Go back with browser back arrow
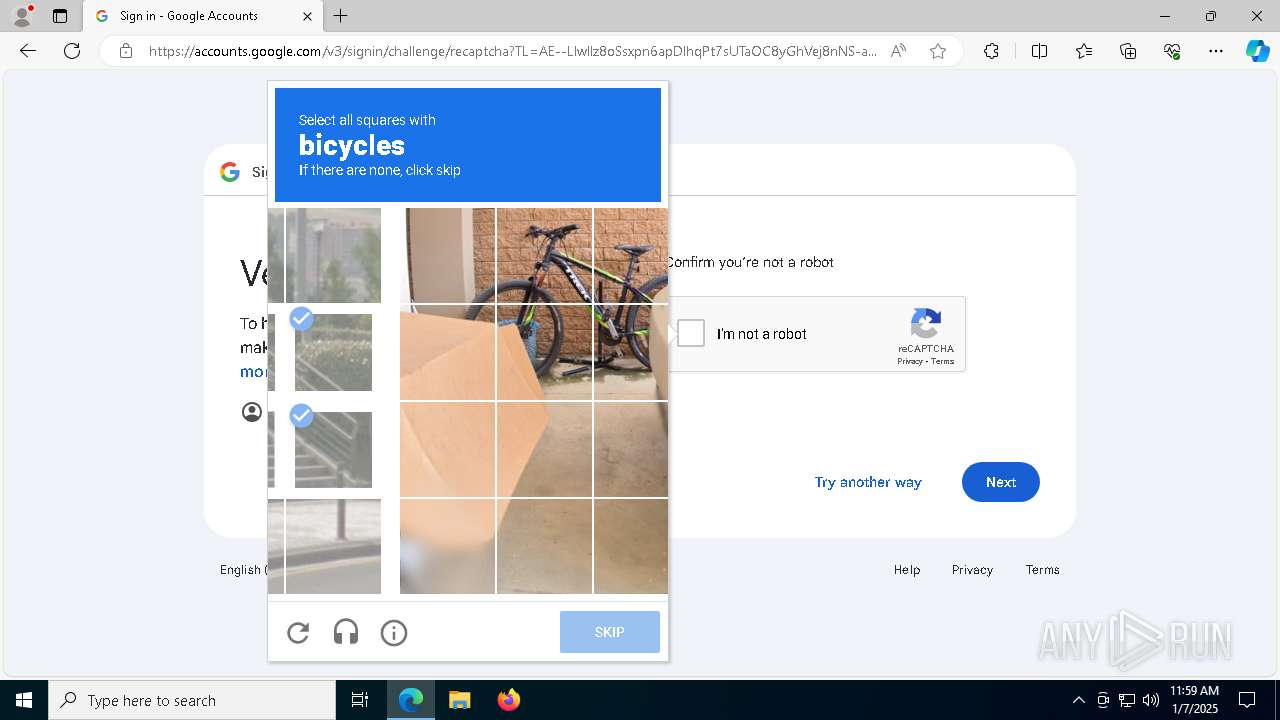 28,51
